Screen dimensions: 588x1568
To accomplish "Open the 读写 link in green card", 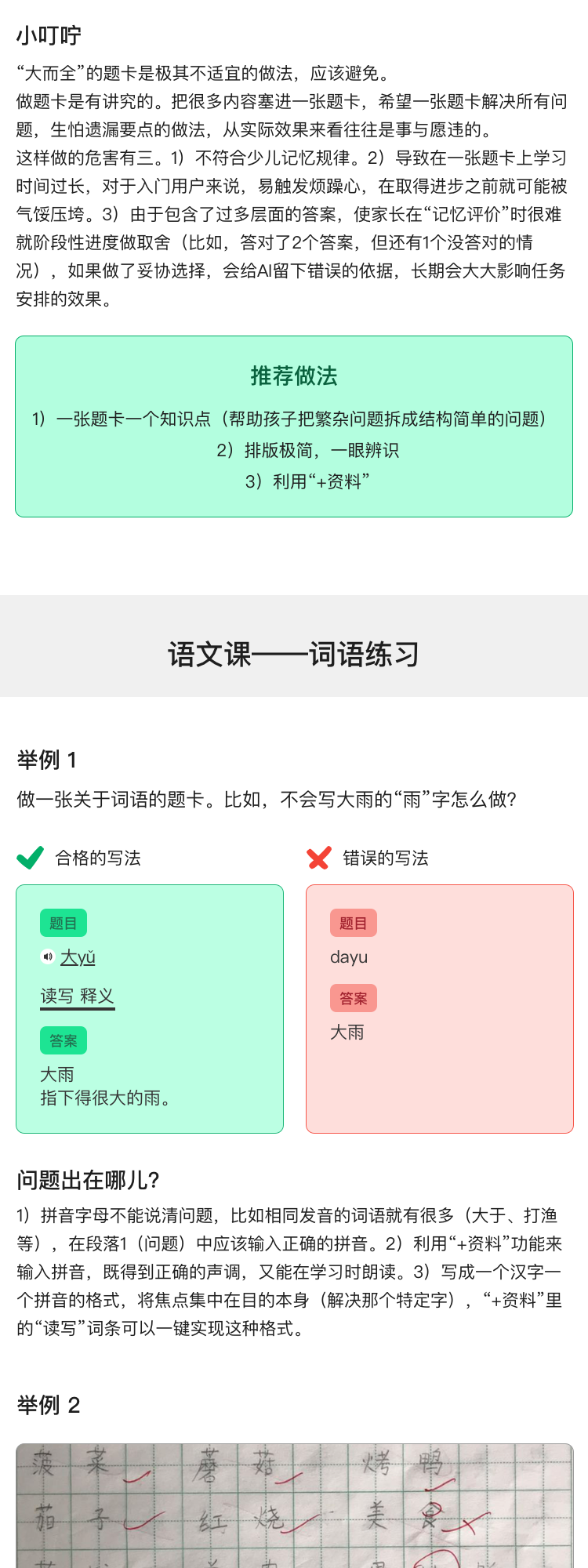I will click(56, 996).
